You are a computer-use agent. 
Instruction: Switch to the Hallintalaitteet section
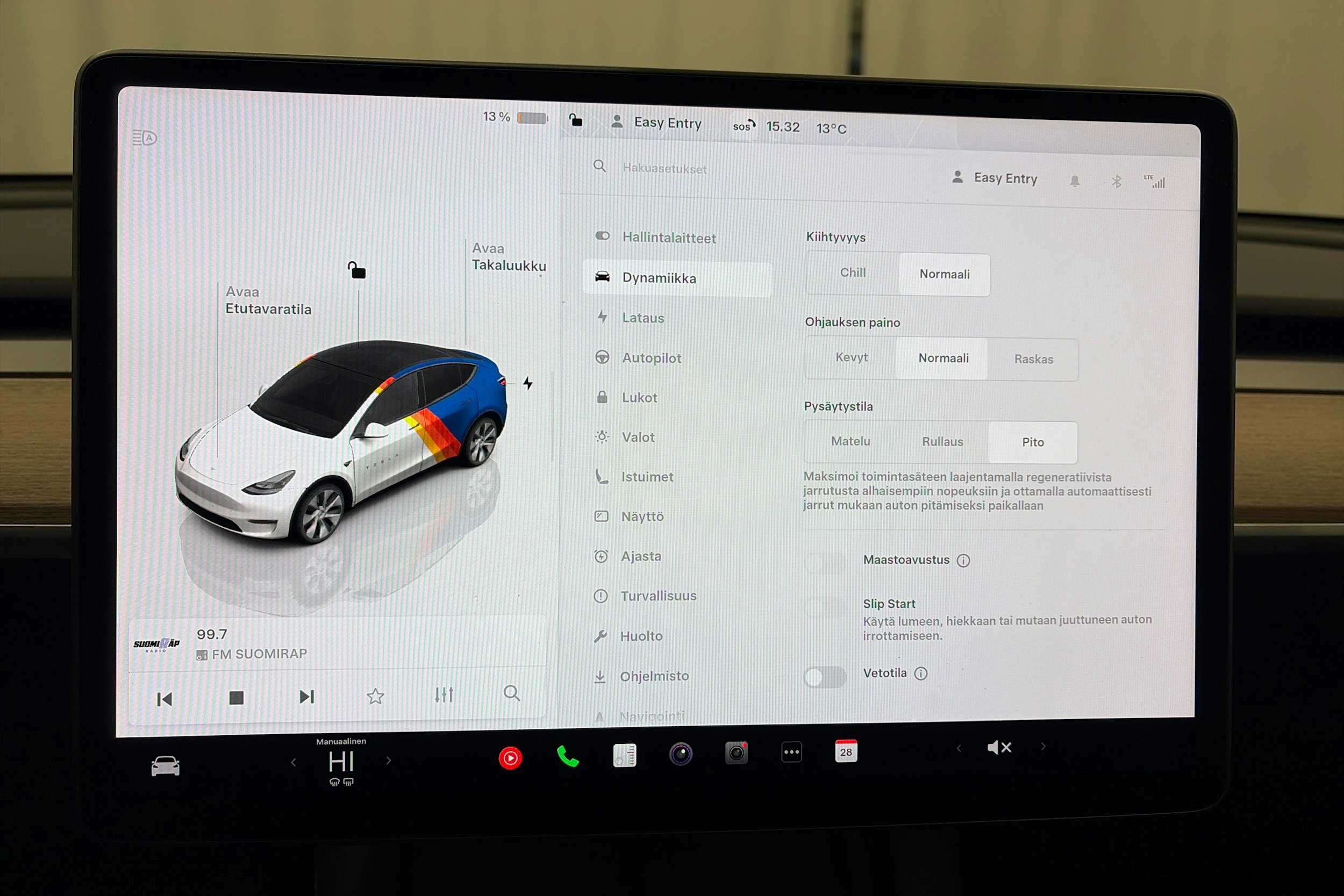click(x=669, y=238)
